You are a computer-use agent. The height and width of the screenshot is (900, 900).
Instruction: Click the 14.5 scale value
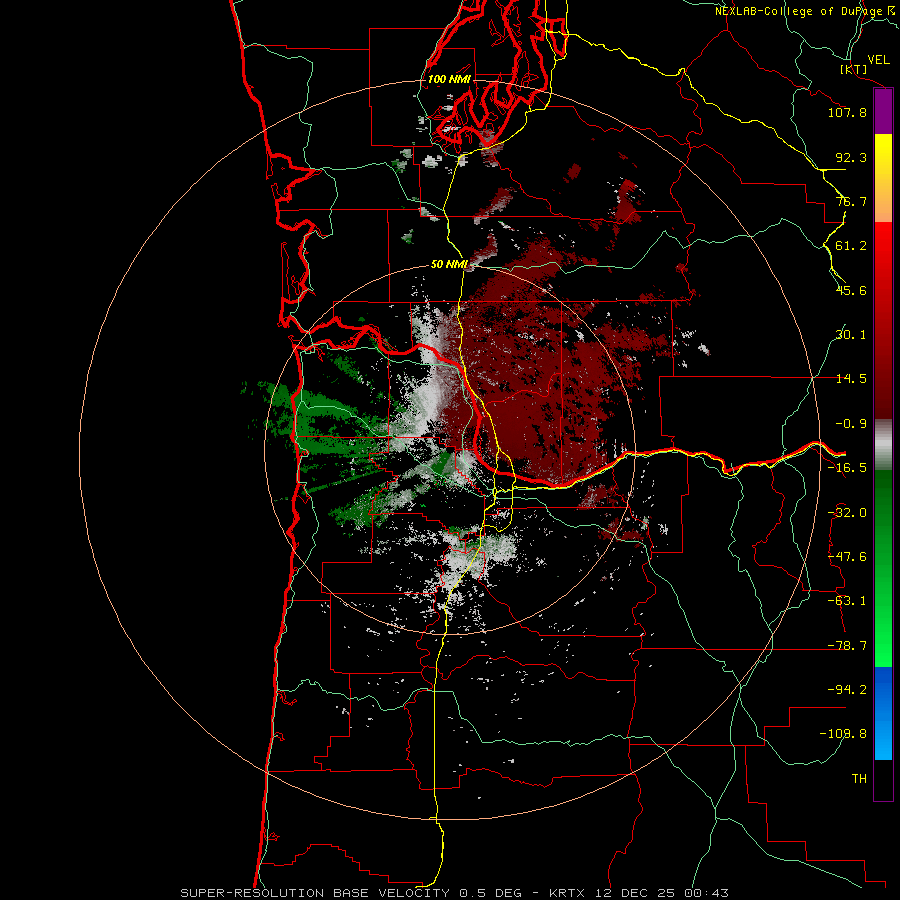pos(851,379)
